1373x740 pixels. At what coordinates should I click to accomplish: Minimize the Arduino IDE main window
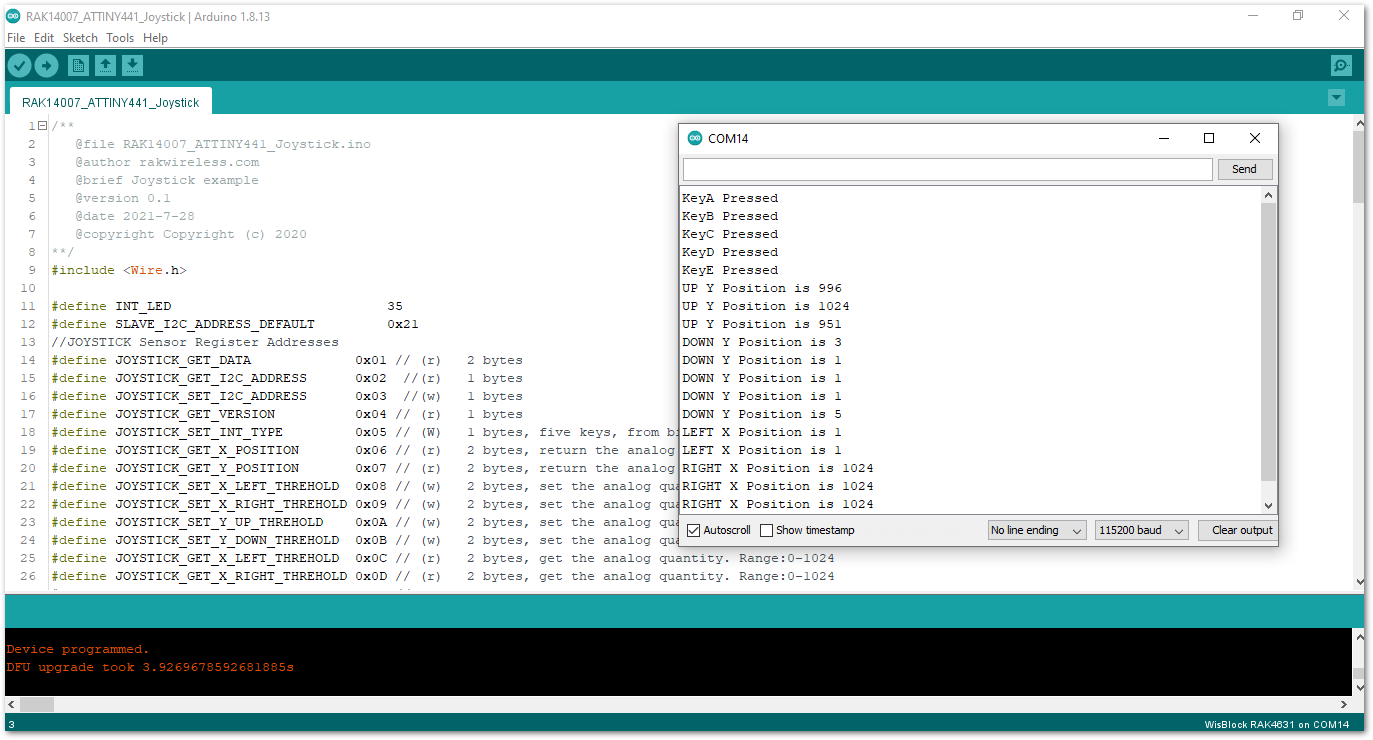coord(1253,16)
